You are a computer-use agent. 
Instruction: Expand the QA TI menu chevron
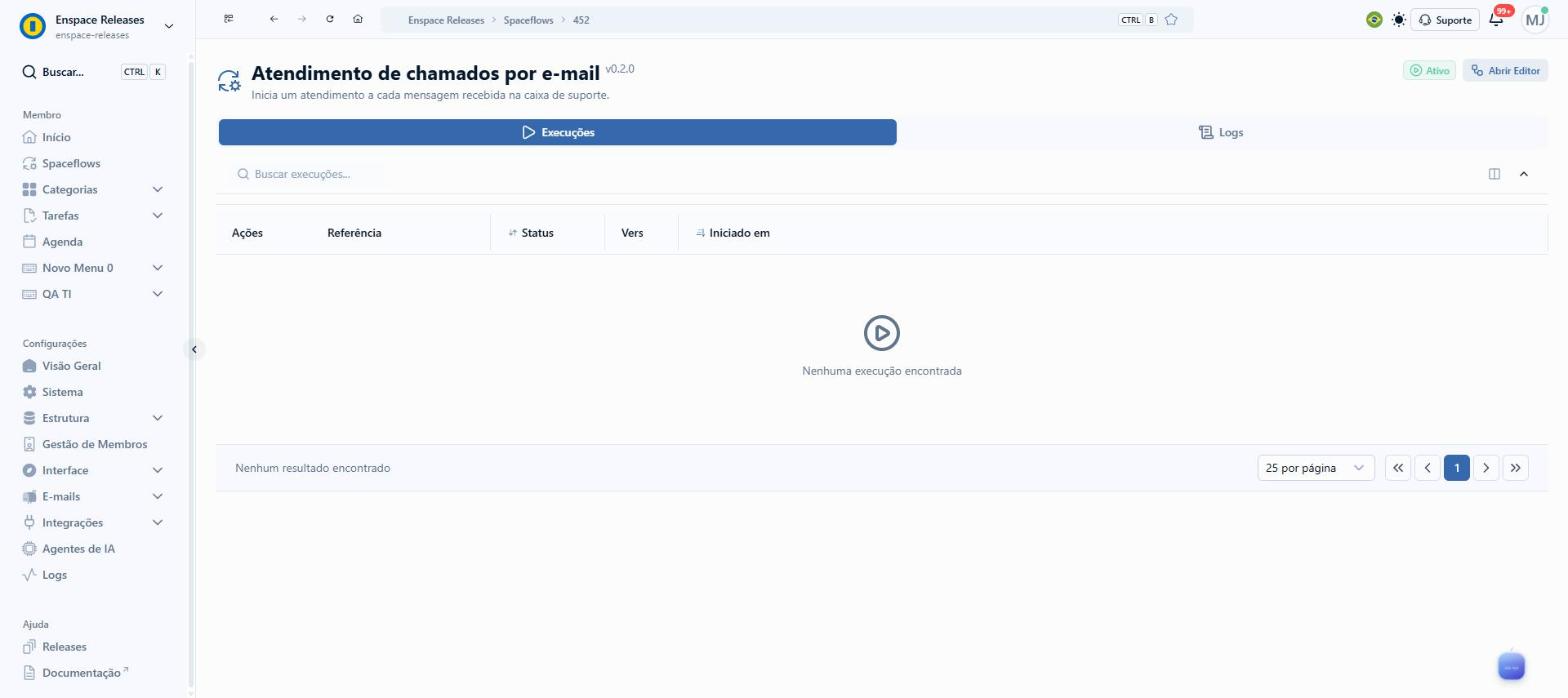pos(157,294)
